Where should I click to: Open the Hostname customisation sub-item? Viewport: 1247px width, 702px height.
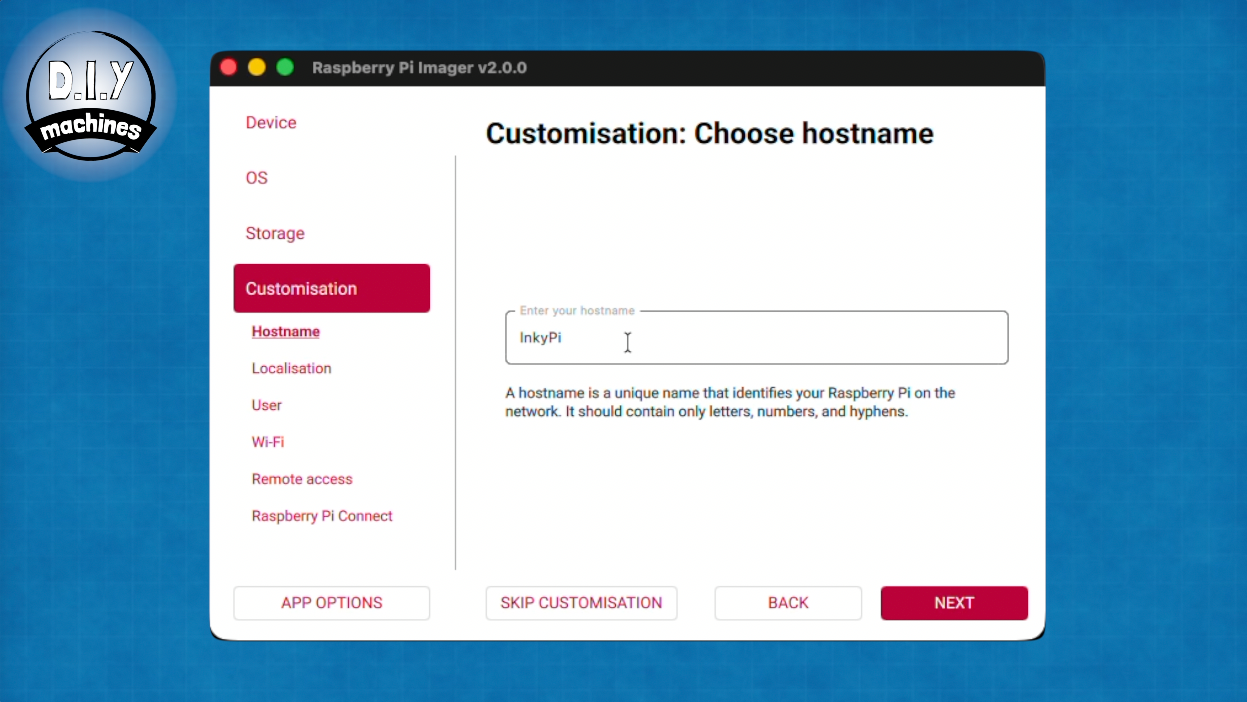[286, 332]
